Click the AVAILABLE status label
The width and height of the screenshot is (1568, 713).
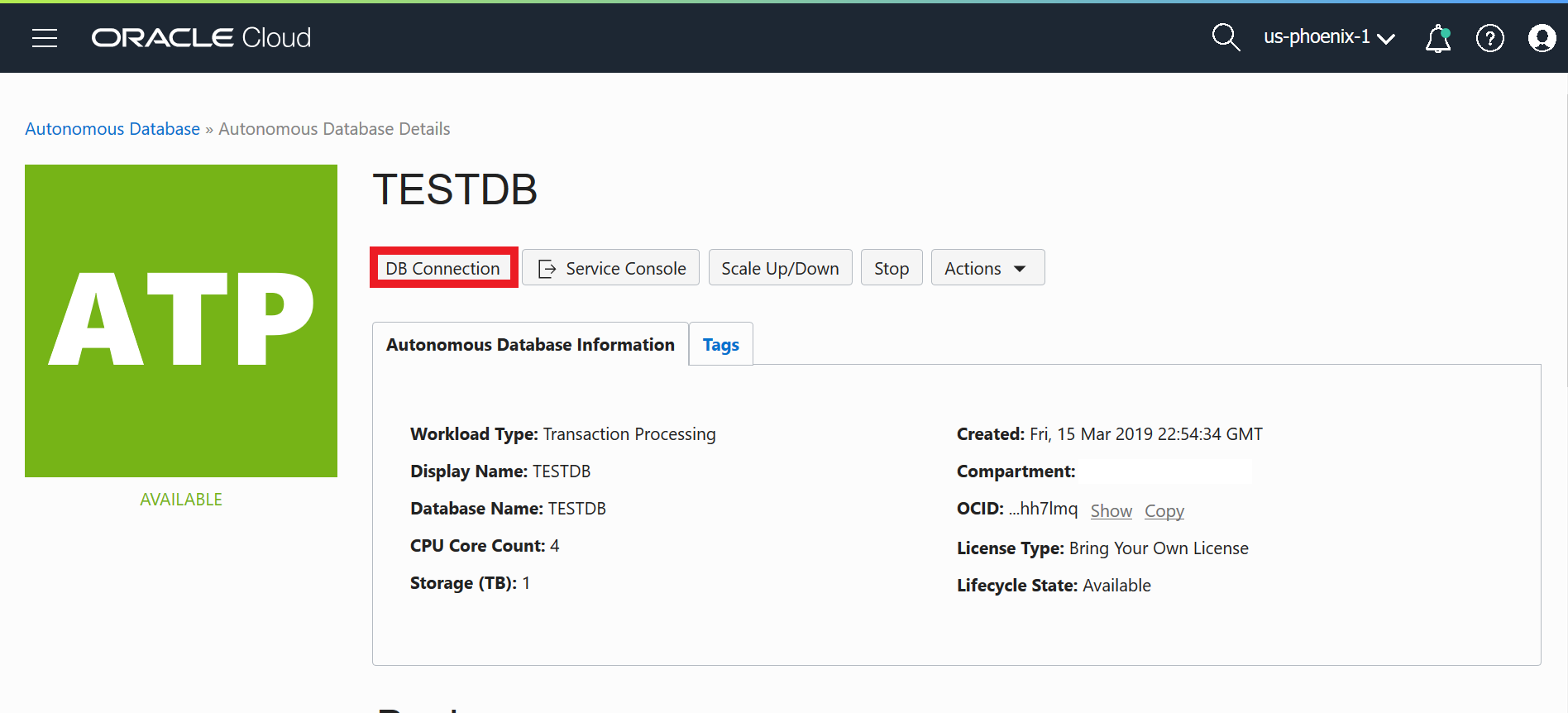coord(181,500)
